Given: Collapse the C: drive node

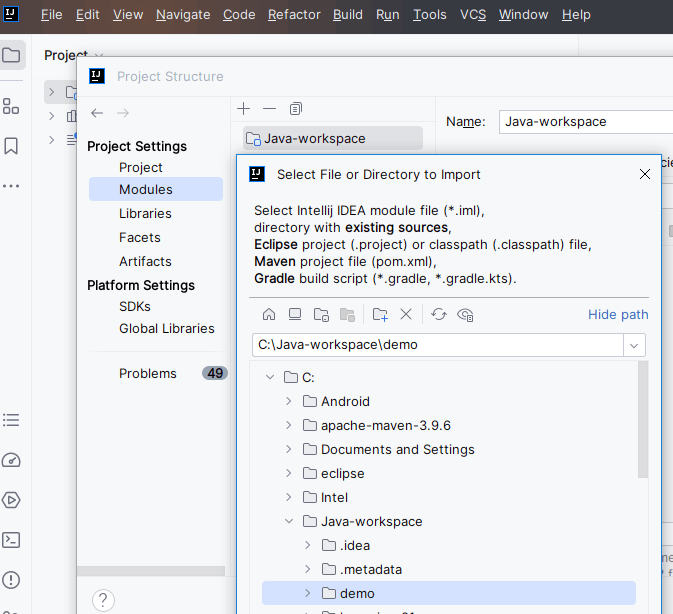Looking at the screenshot, I should [270, 378].
